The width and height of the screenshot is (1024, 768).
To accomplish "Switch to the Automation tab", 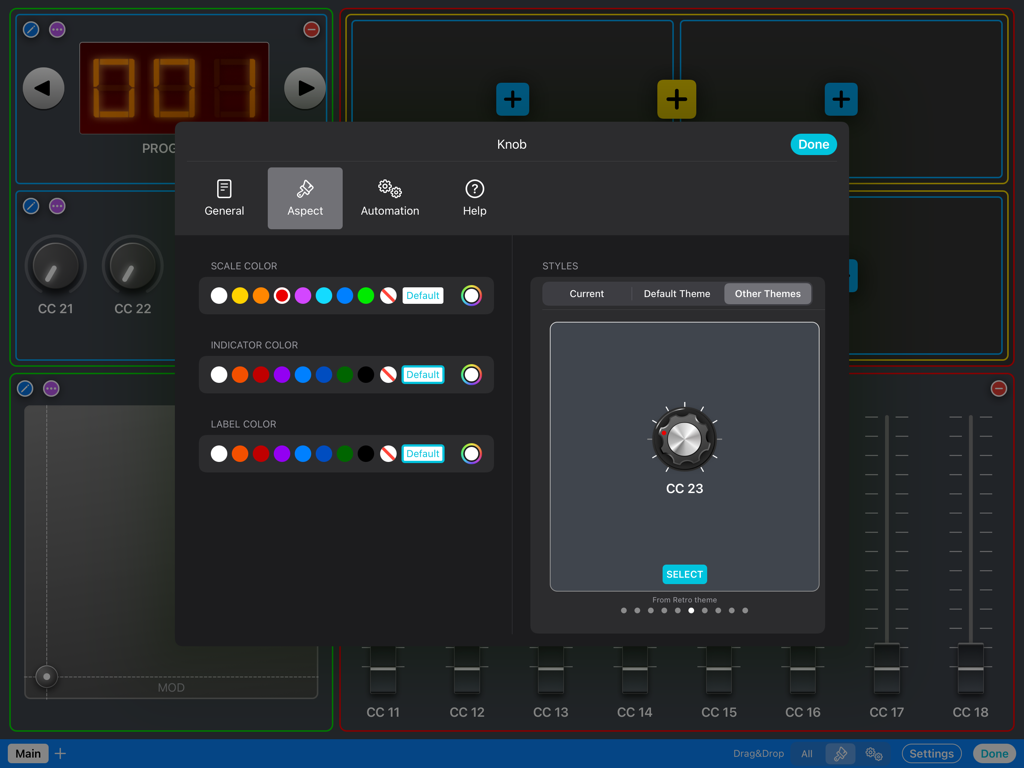I will click(x=390, y=197).
